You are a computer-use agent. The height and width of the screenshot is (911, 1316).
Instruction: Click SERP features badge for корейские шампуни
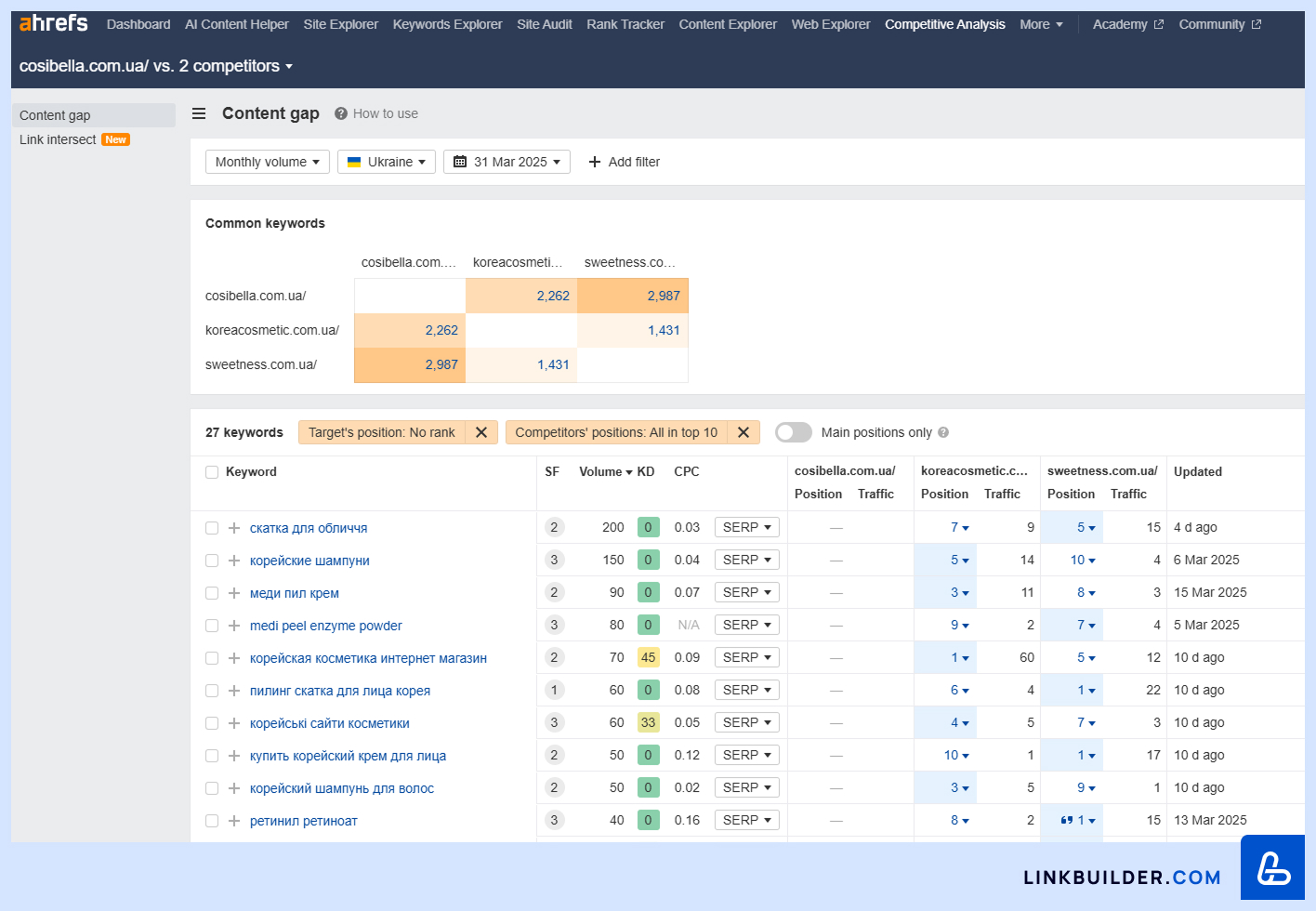554,560
